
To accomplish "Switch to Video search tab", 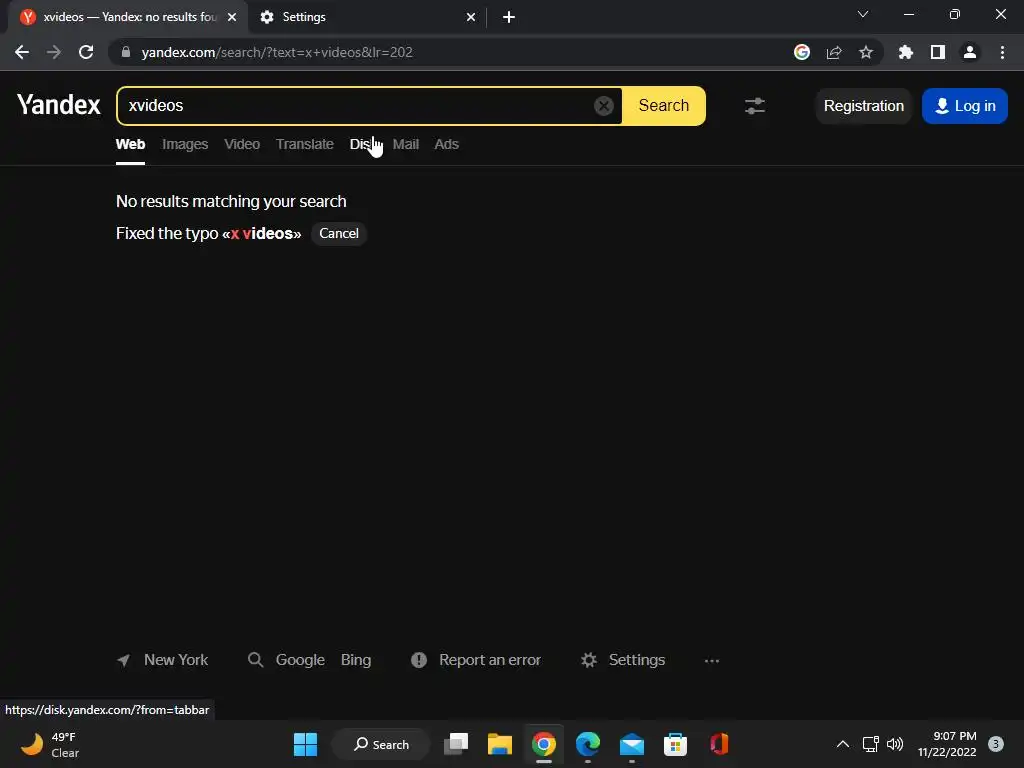I will pos(242,144).
